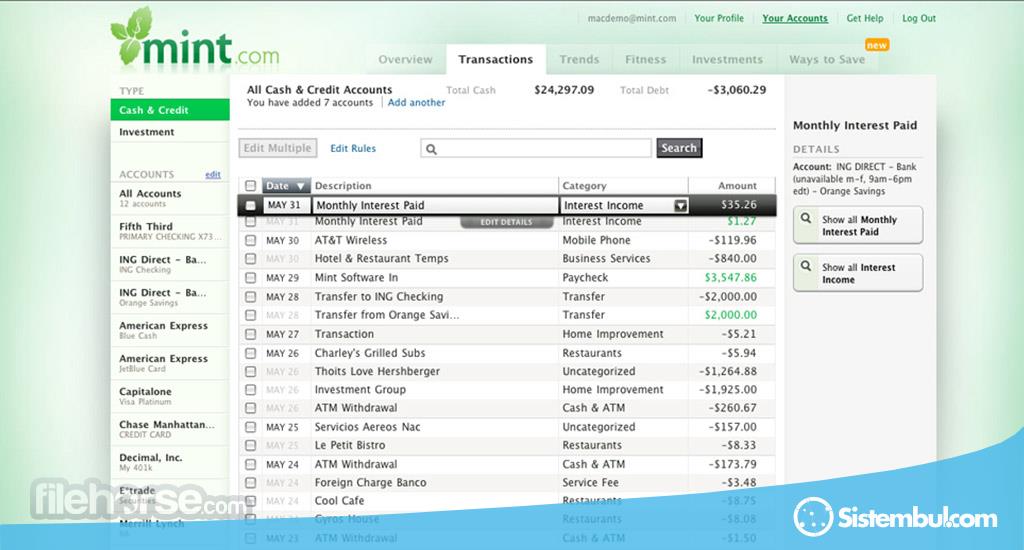Go to the Investments tab

pyautogui.click(x=727, y=59)
